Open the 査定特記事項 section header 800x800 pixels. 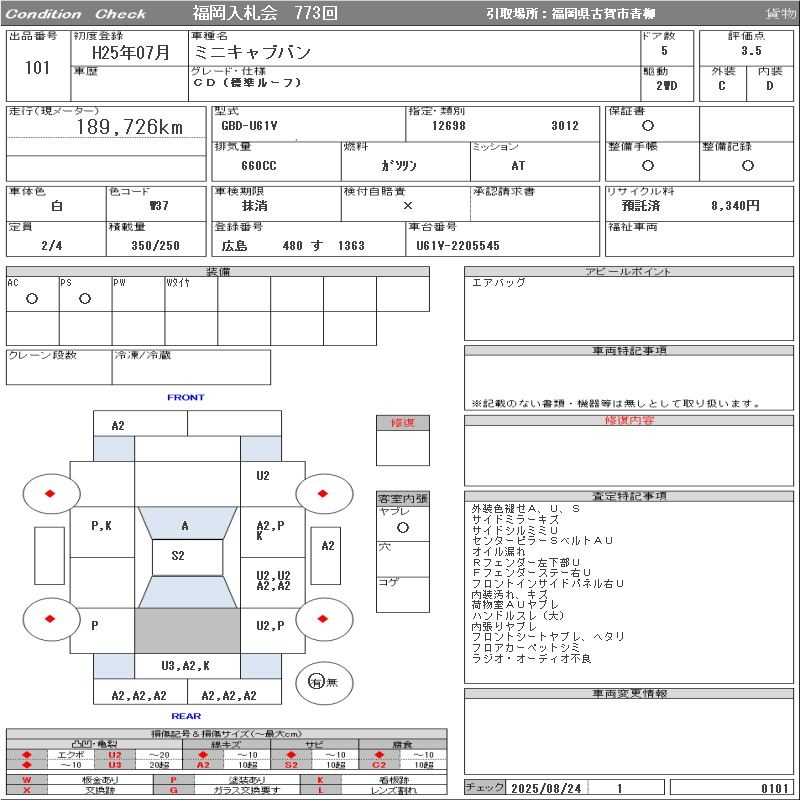click(x=629, y=496)
